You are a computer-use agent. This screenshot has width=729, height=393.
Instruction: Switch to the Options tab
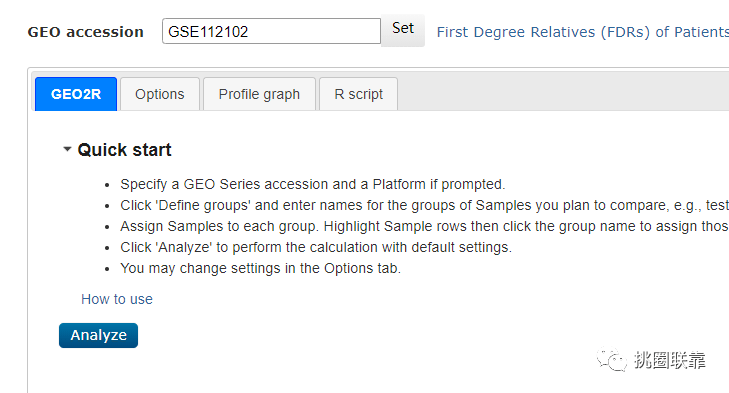pos(159,94)
